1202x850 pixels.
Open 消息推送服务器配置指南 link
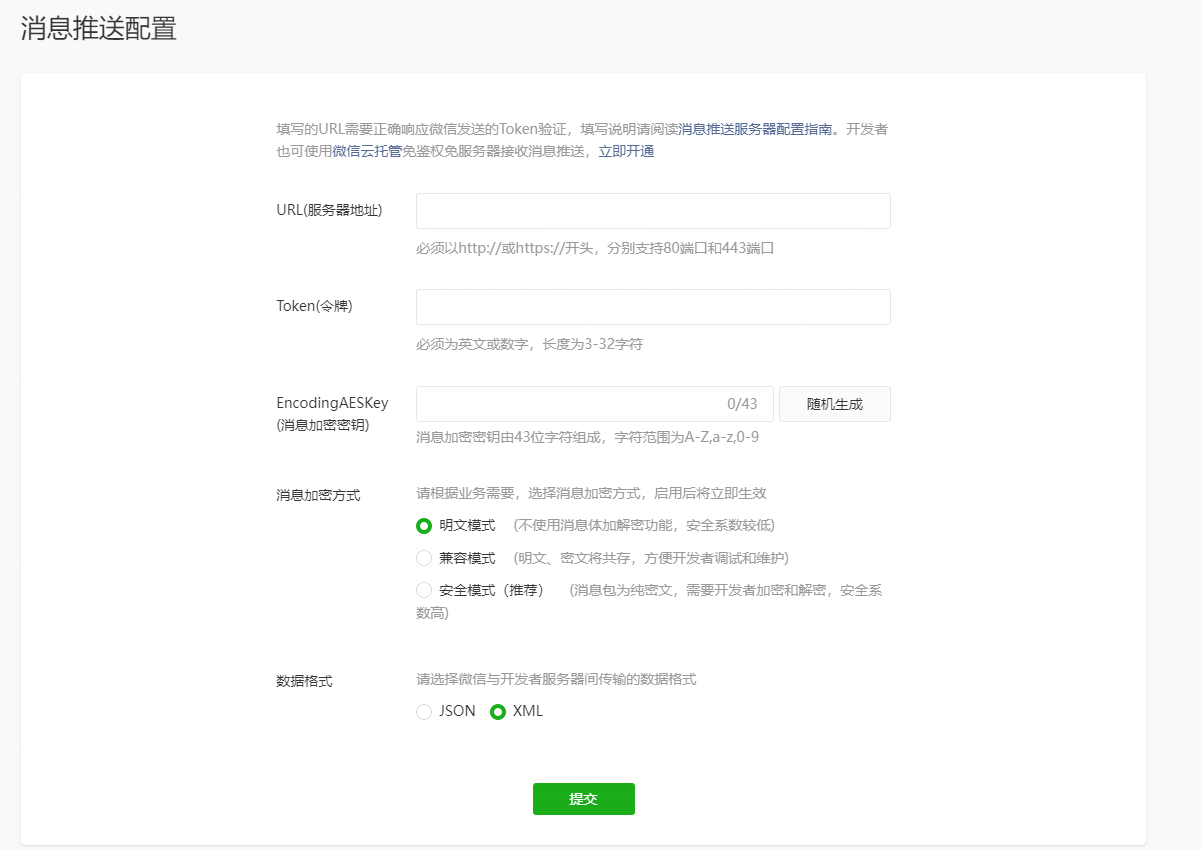tap(756, 129)
